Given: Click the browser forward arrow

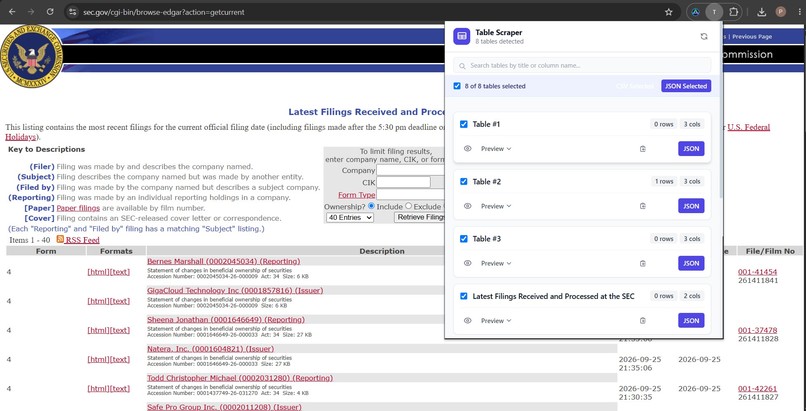Looking at the screenshot, I should tap(31, 12).
